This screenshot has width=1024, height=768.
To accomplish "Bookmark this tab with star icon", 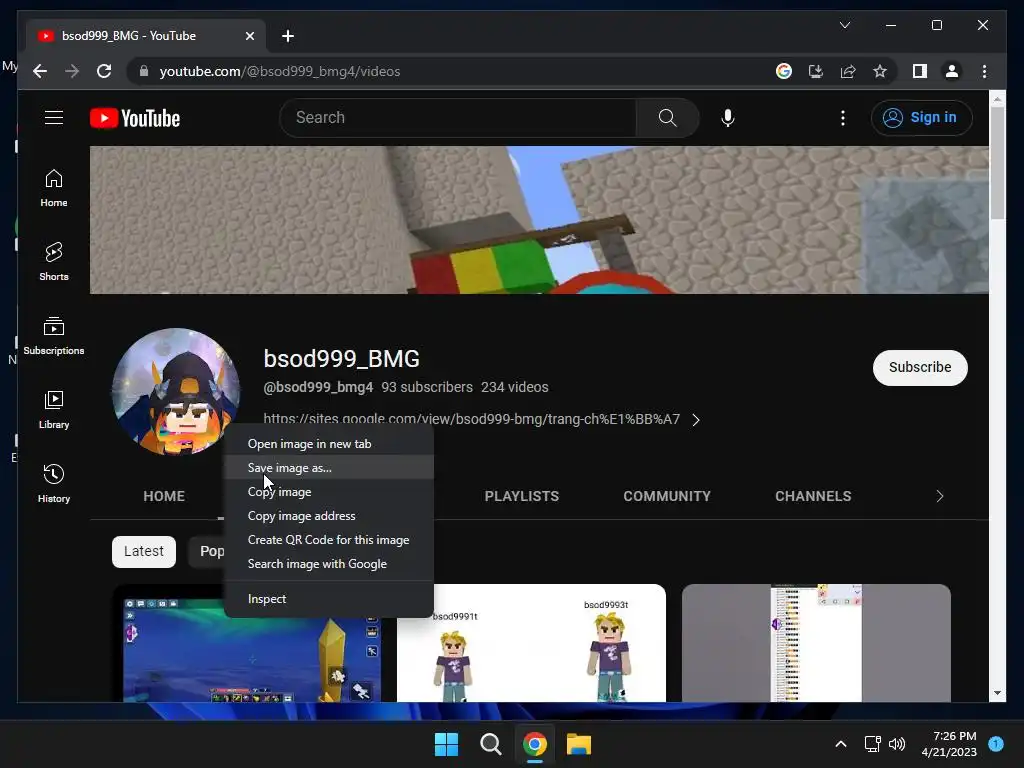I will point(880,71).
